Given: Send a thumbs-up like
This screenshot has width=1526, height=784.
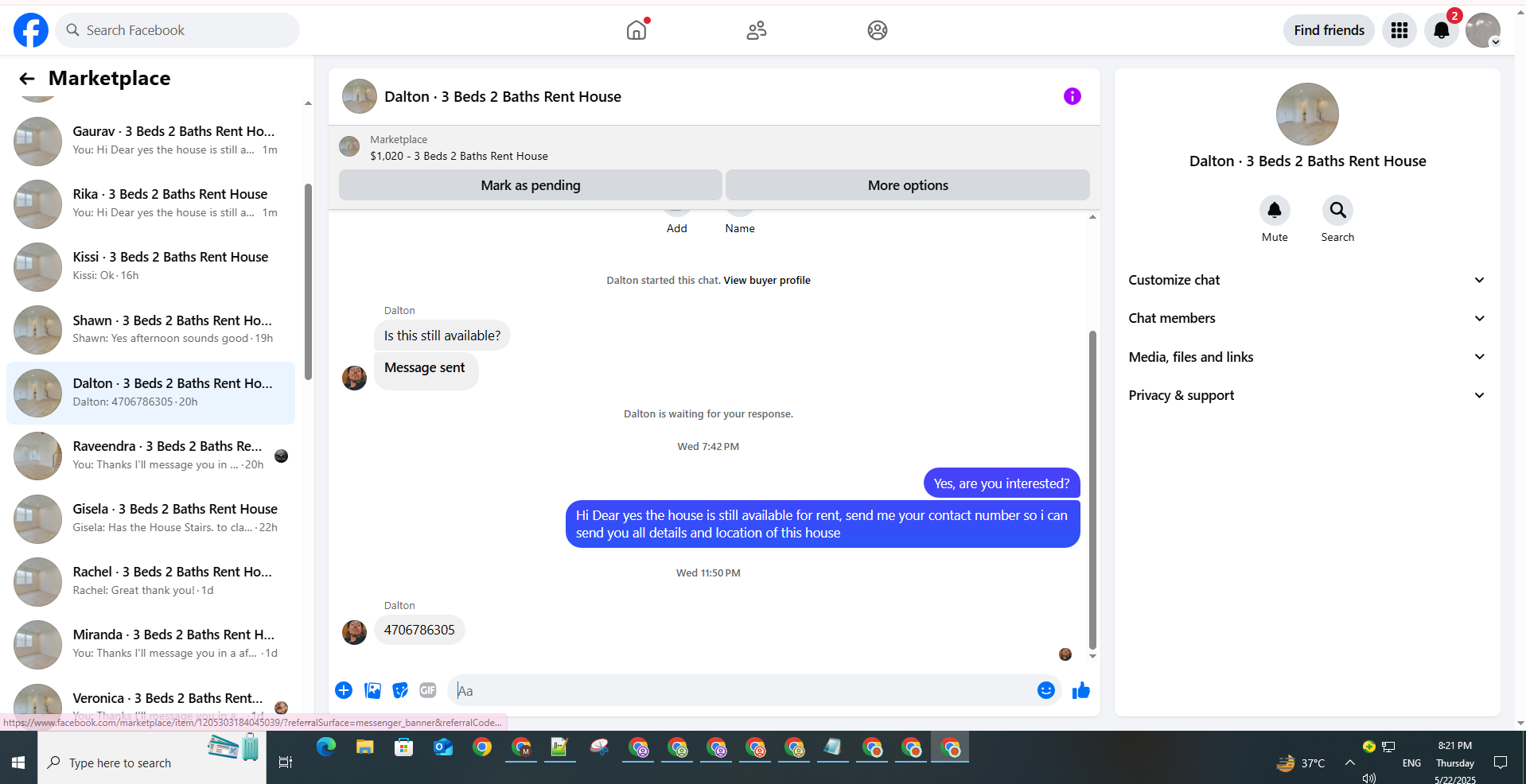Looking at the screenshot, I should coord(1080,690).
